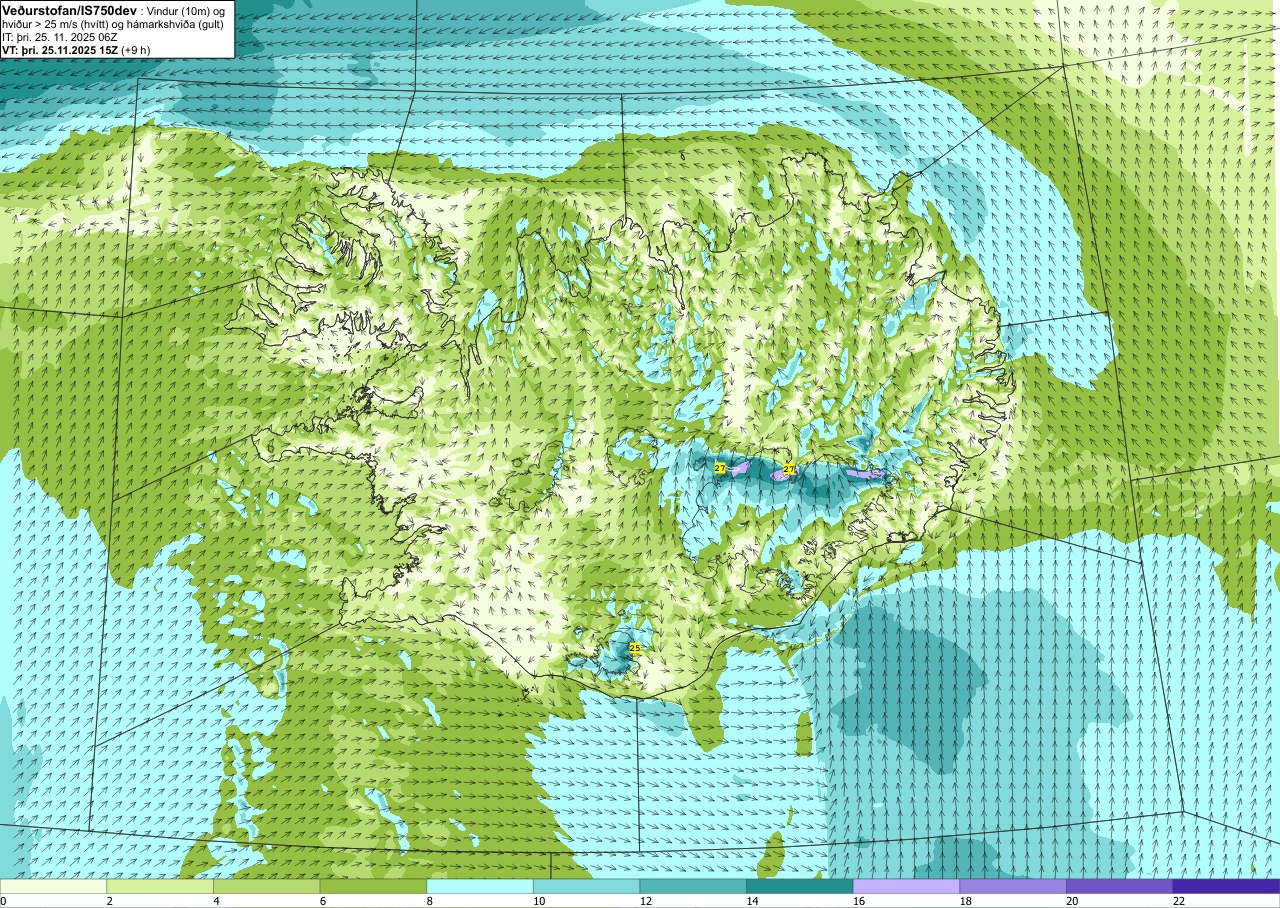Click the 10–12 m/s turquoise legend swatch
1280x908 pixels.
pos(586,886)
